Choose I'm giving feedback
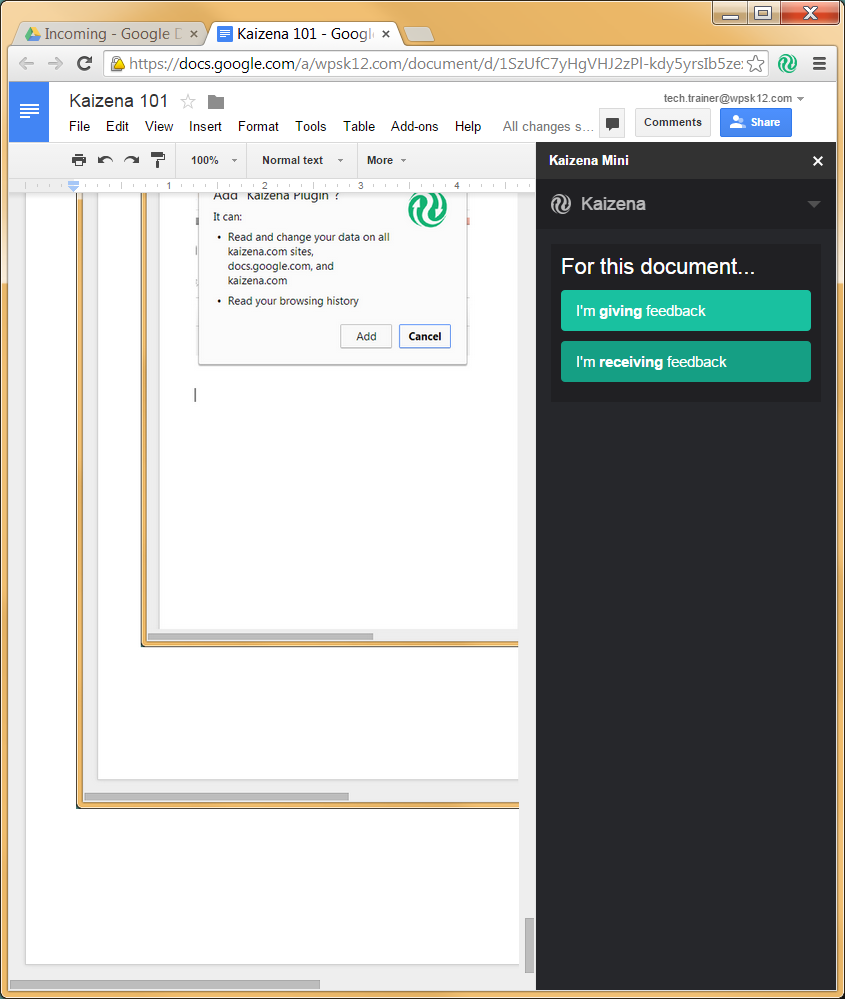The height and width of the screenshot is (999, 845). tap(686, 310)
